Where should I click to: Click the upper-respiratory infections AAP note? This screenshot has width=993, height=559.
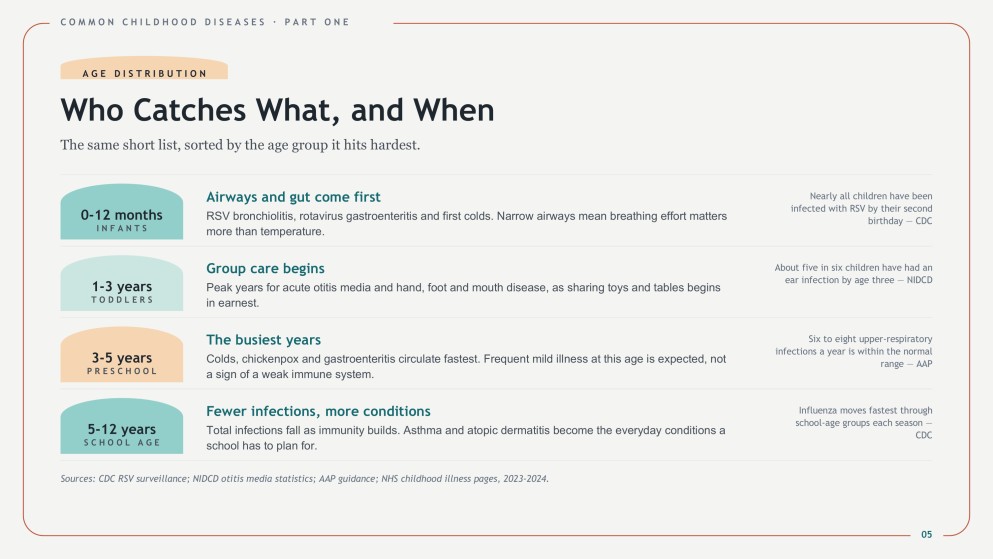coord(853,351)
